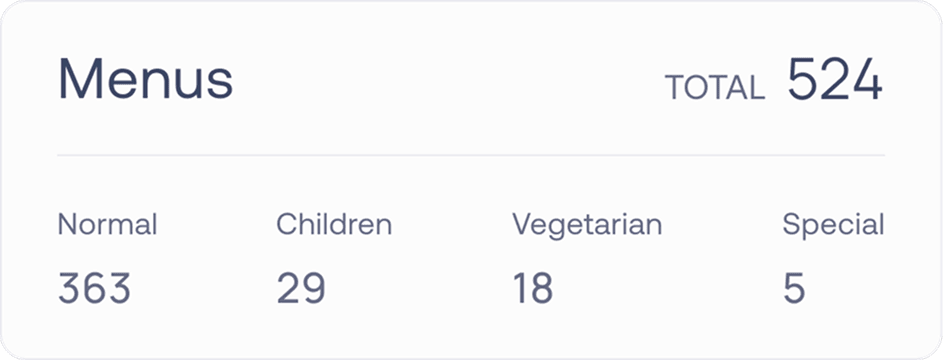The image size is (943, 360).
Task: Click gap between Children and Vegetarian labels
Action: pos(452,226)
